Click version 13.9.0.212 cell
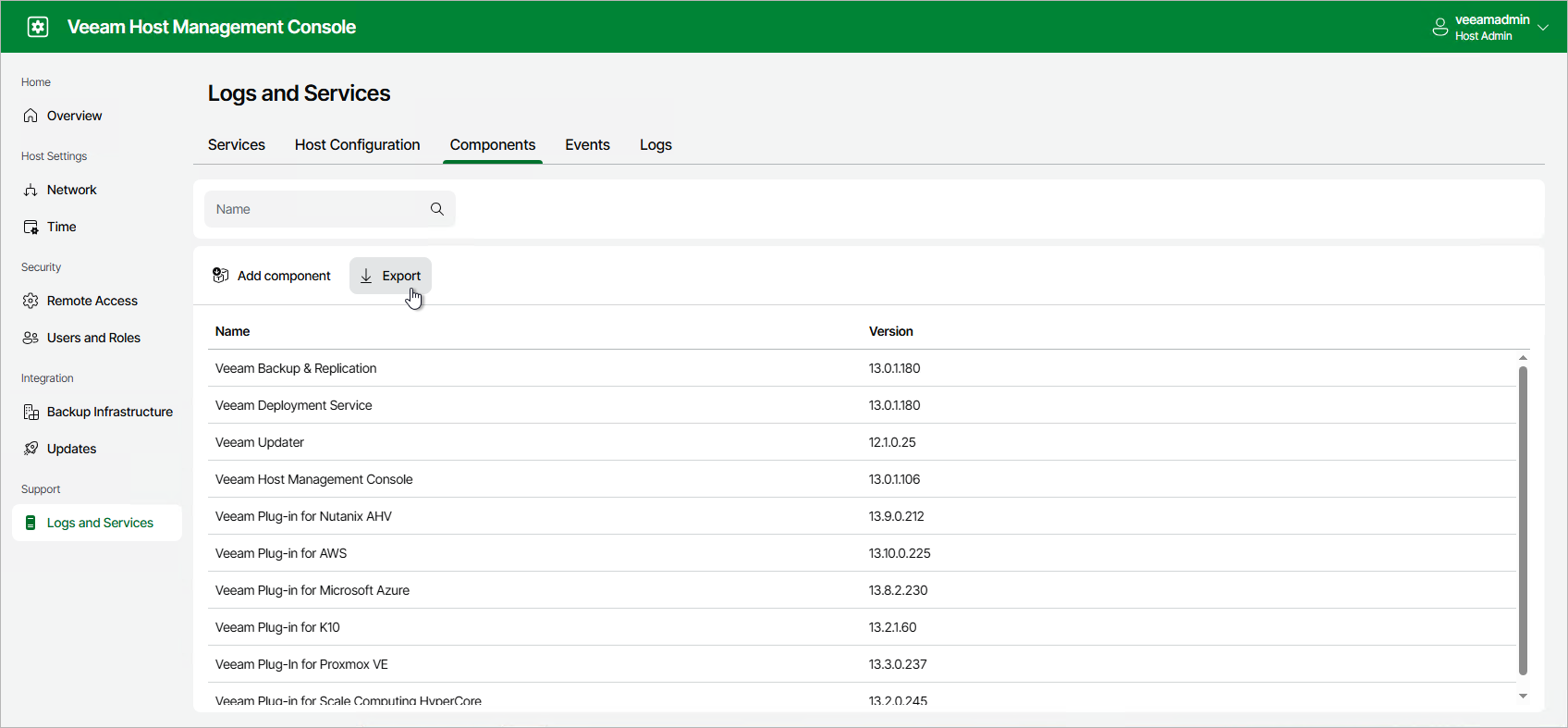 tap(896, 516)
